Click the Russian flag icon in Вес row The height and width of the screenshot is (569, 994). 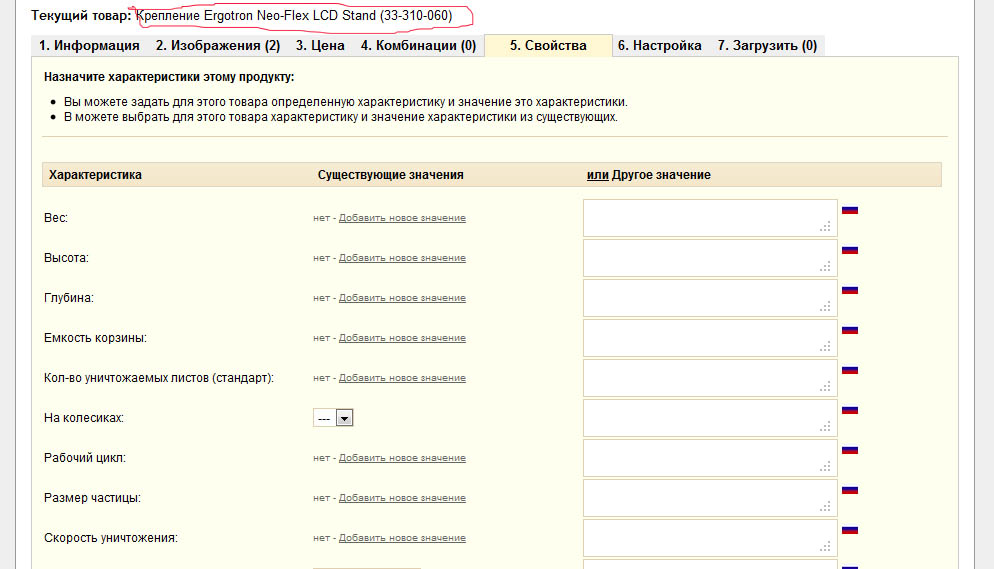849,210
